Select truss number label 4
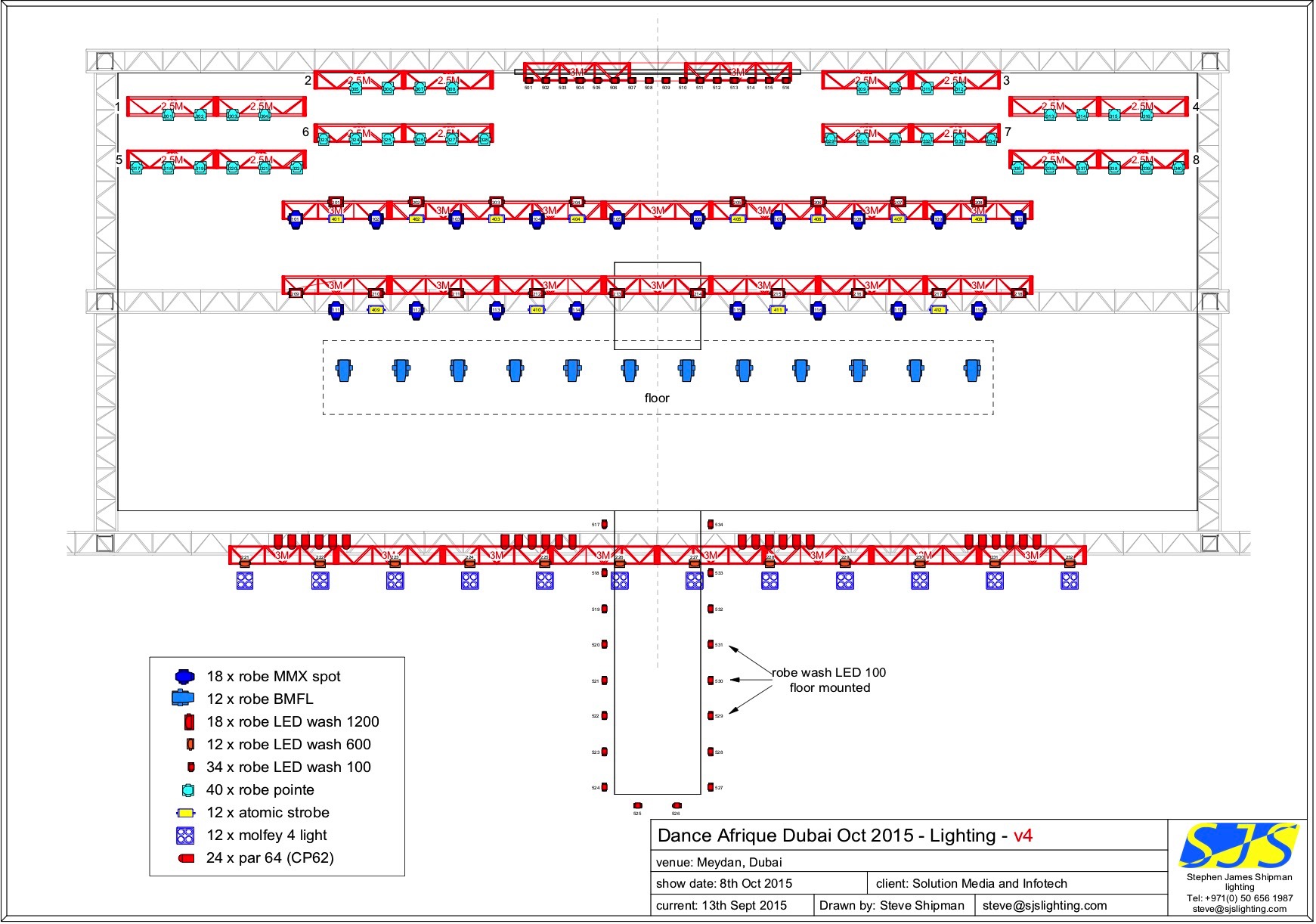The image size is (1316, 924). [x=1196, y=107]
